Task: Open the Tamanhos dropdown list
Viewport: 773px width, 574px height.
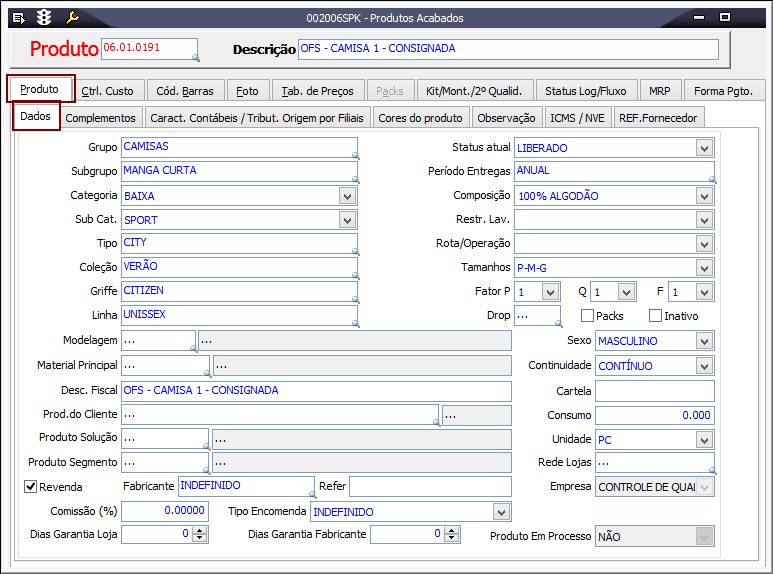Action: [x=704, y=268]
